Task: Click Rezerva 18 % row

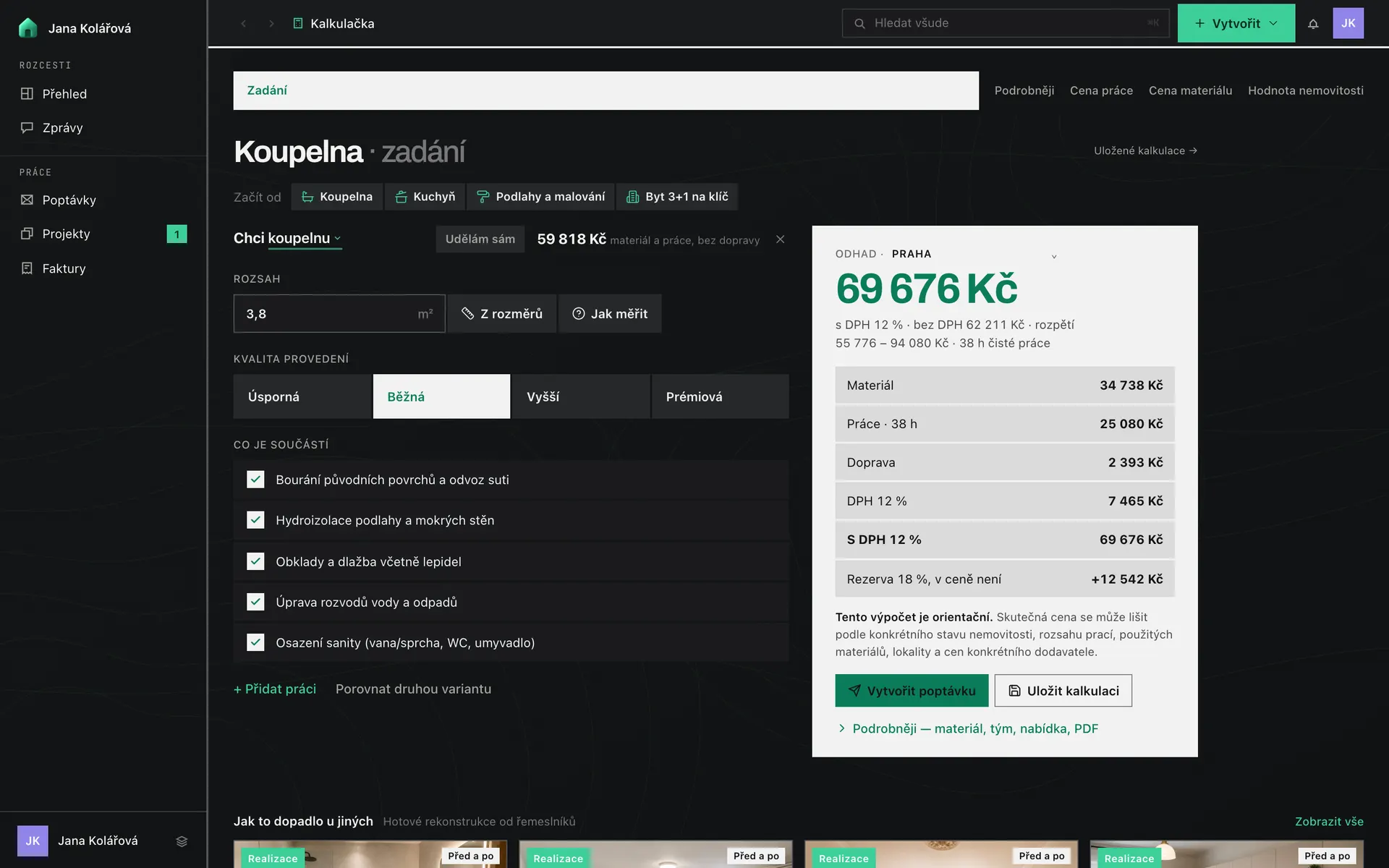Action: (x=1004, y=579)
